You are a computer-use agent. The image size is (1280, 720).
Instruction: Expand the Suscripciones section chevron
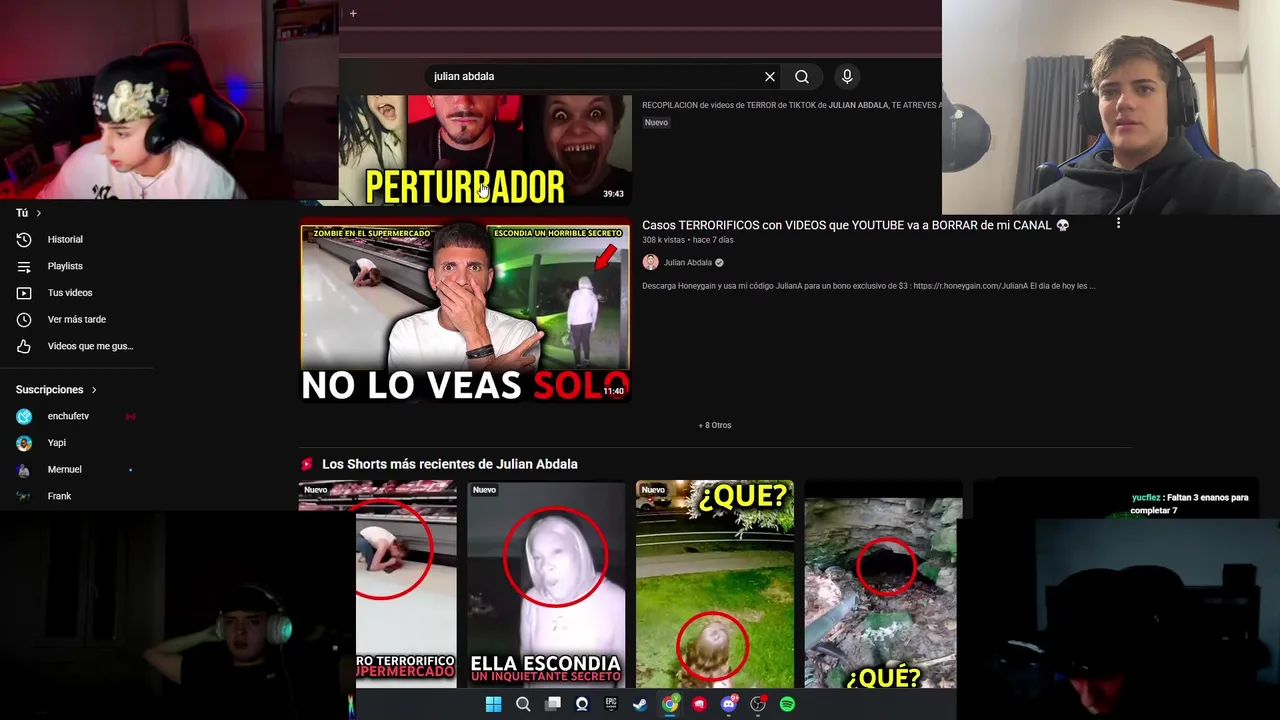click(94, 390)
